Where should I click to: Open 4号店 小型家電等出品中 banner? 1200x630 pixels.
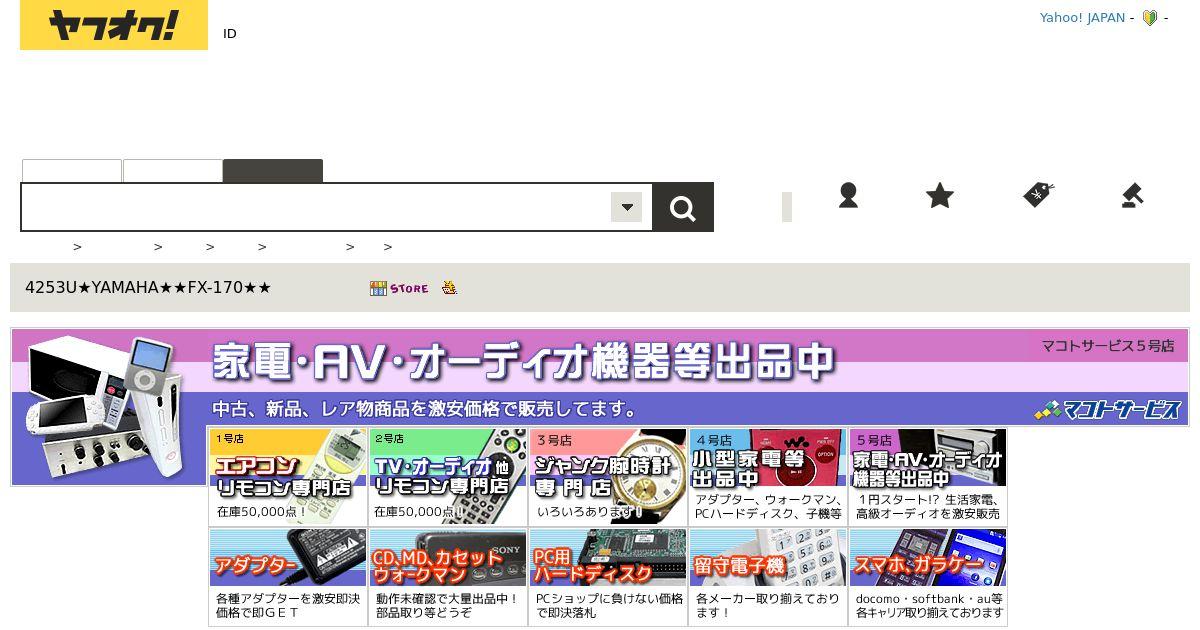tap(768, 477)
